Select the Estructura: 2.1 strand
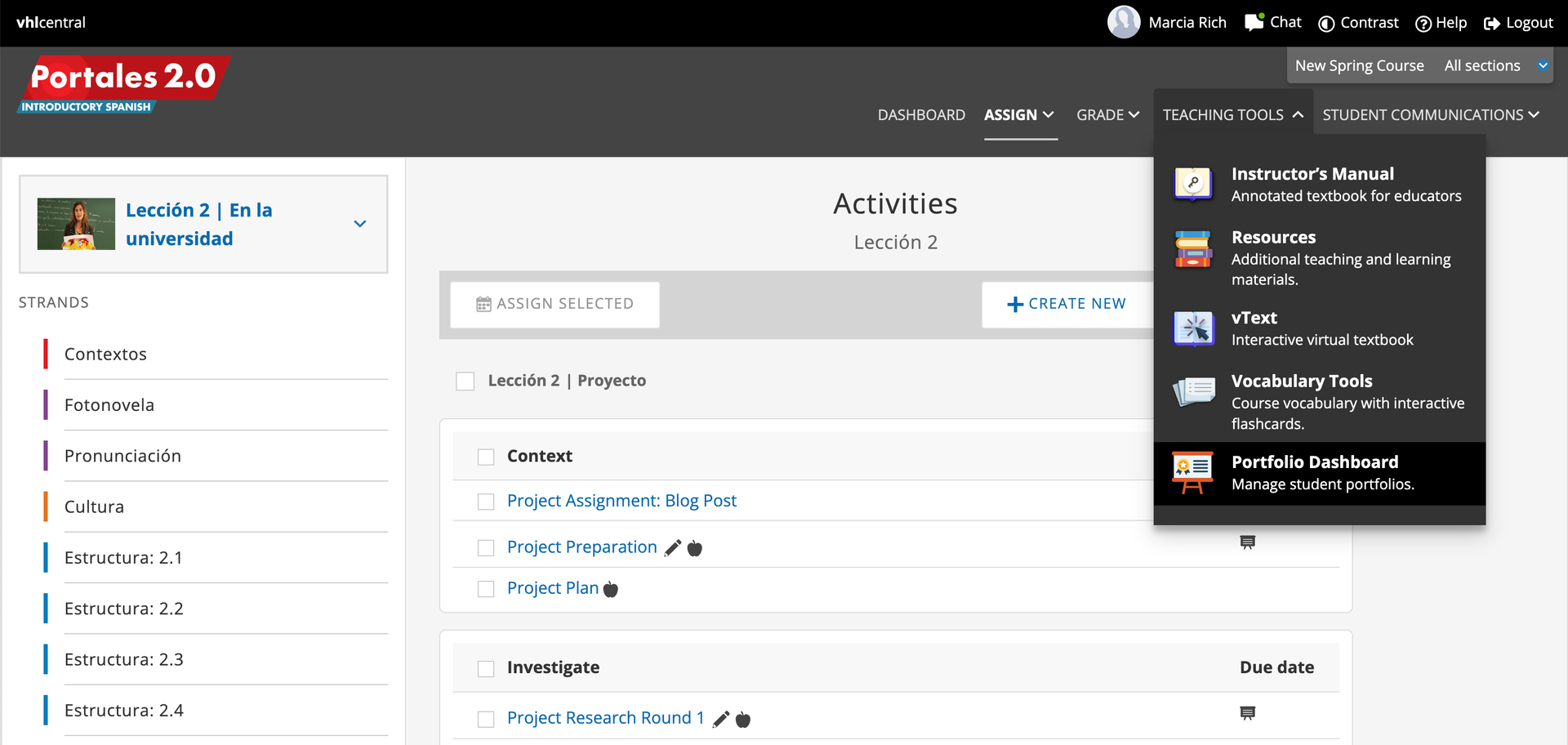Screen dimensions: 1568x745 (x=216, y=558)
